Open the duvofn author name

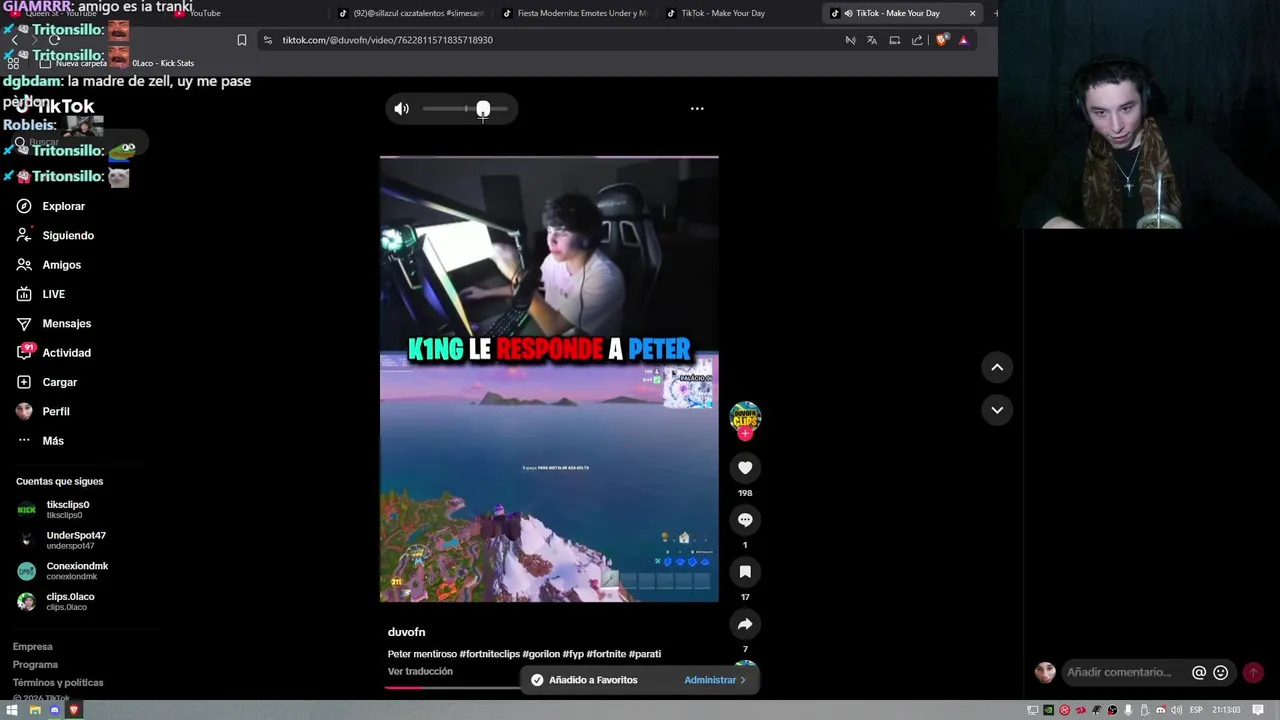click(x=406, y=632)
